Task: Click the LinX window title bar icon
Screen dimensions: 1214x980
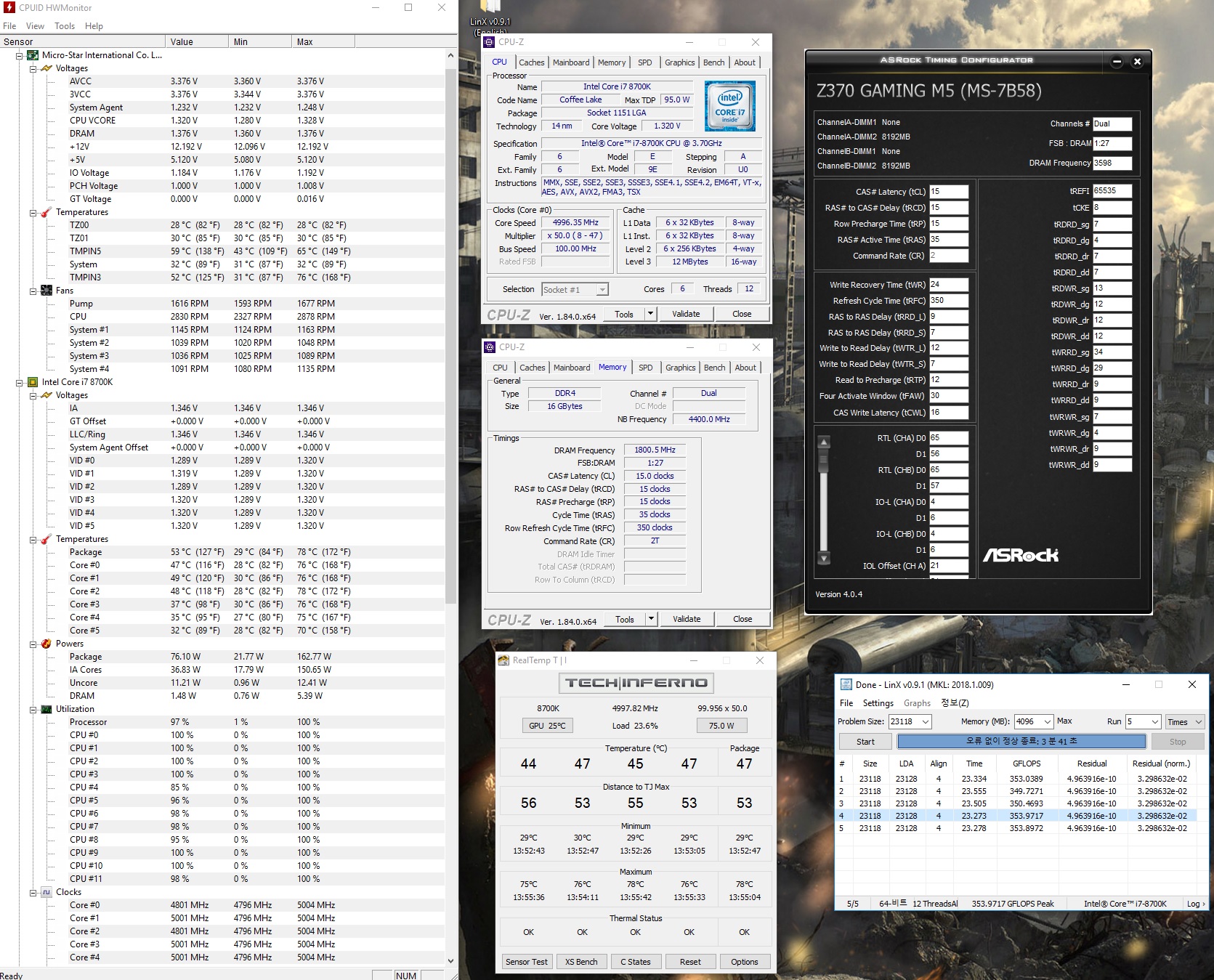Action: click(x=846, y=684)
